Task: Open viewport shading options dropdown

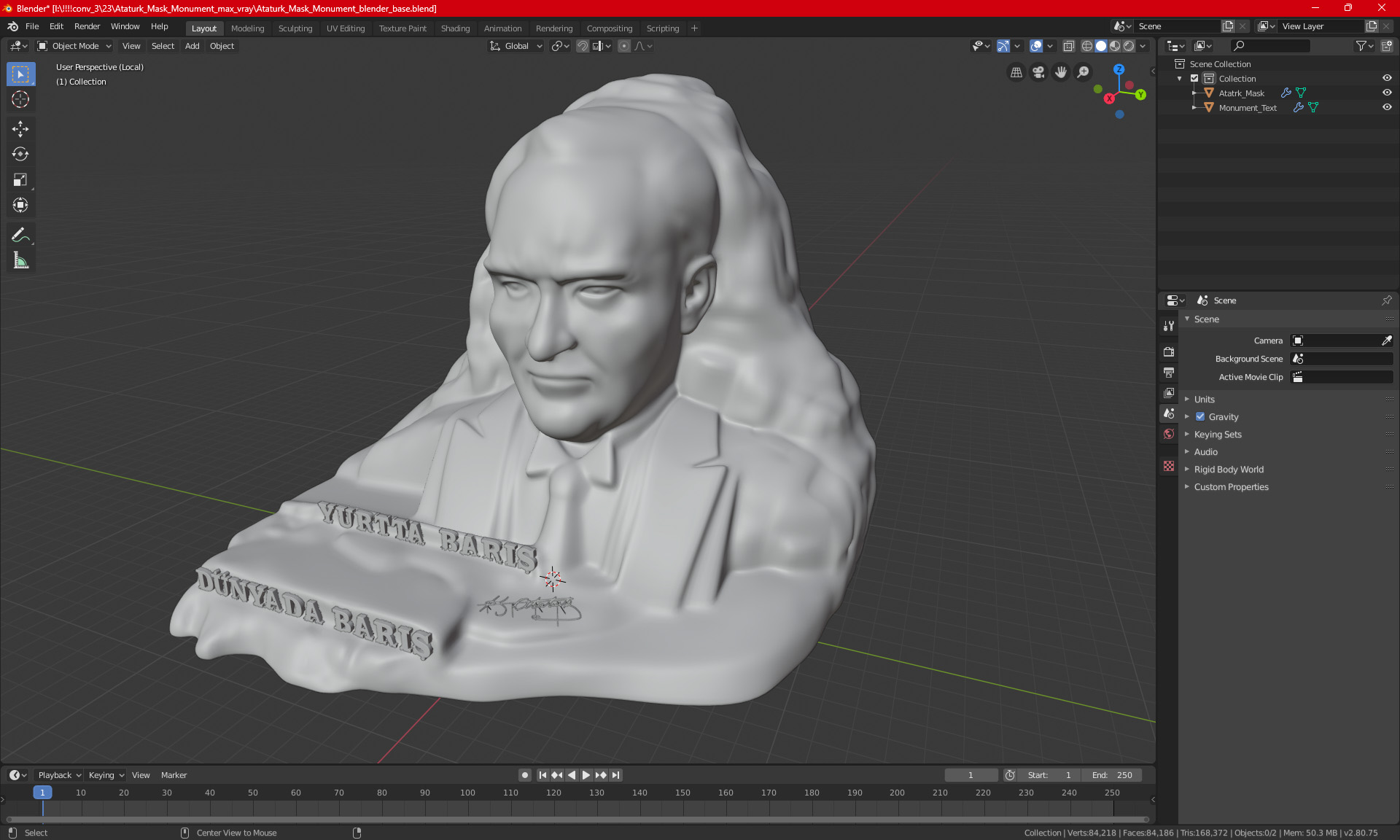Action: (x=1143, y=46)
